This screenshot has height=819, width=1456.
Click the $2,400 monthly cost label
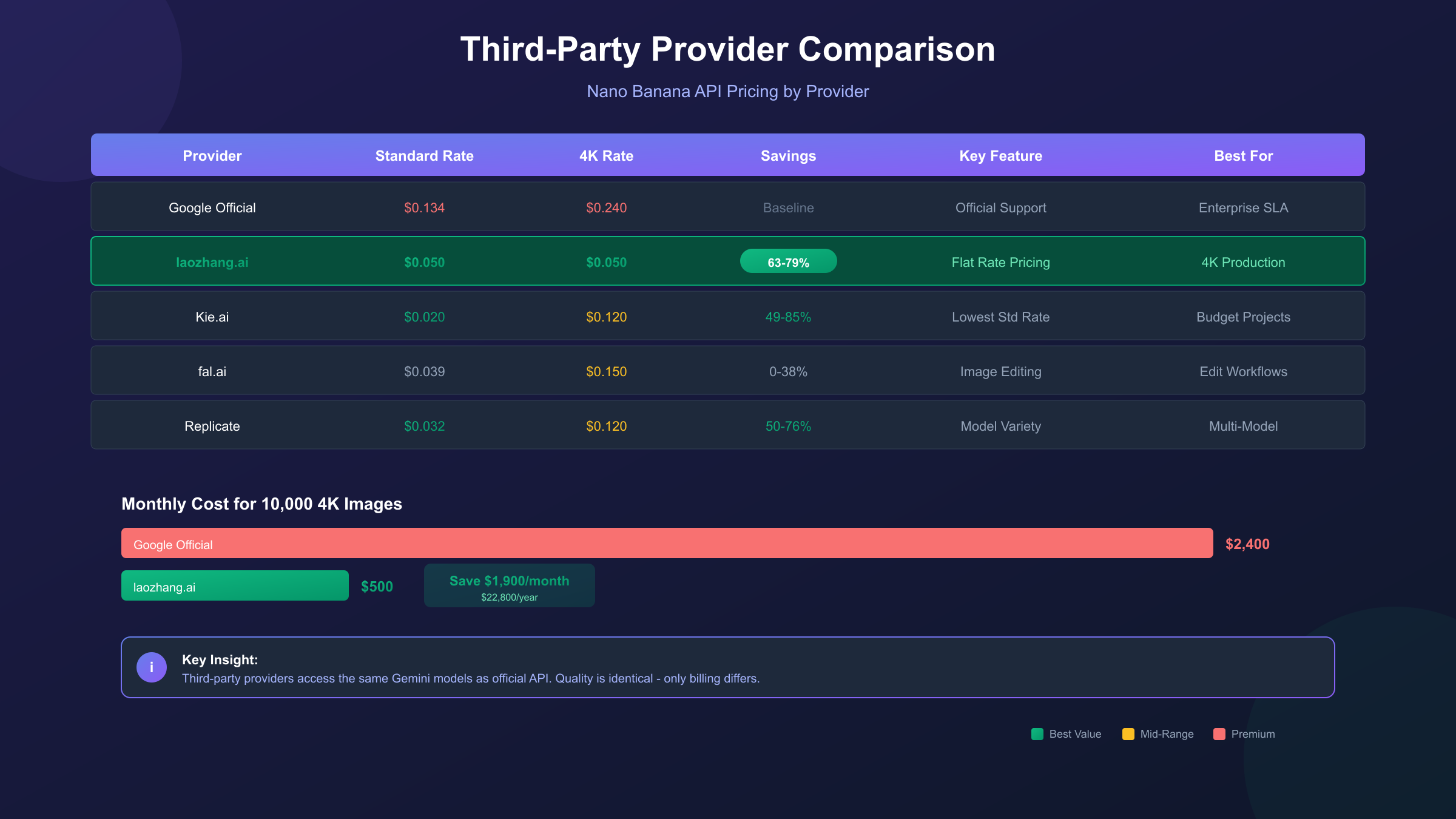pyautogui.click(x=1247, y=544)
